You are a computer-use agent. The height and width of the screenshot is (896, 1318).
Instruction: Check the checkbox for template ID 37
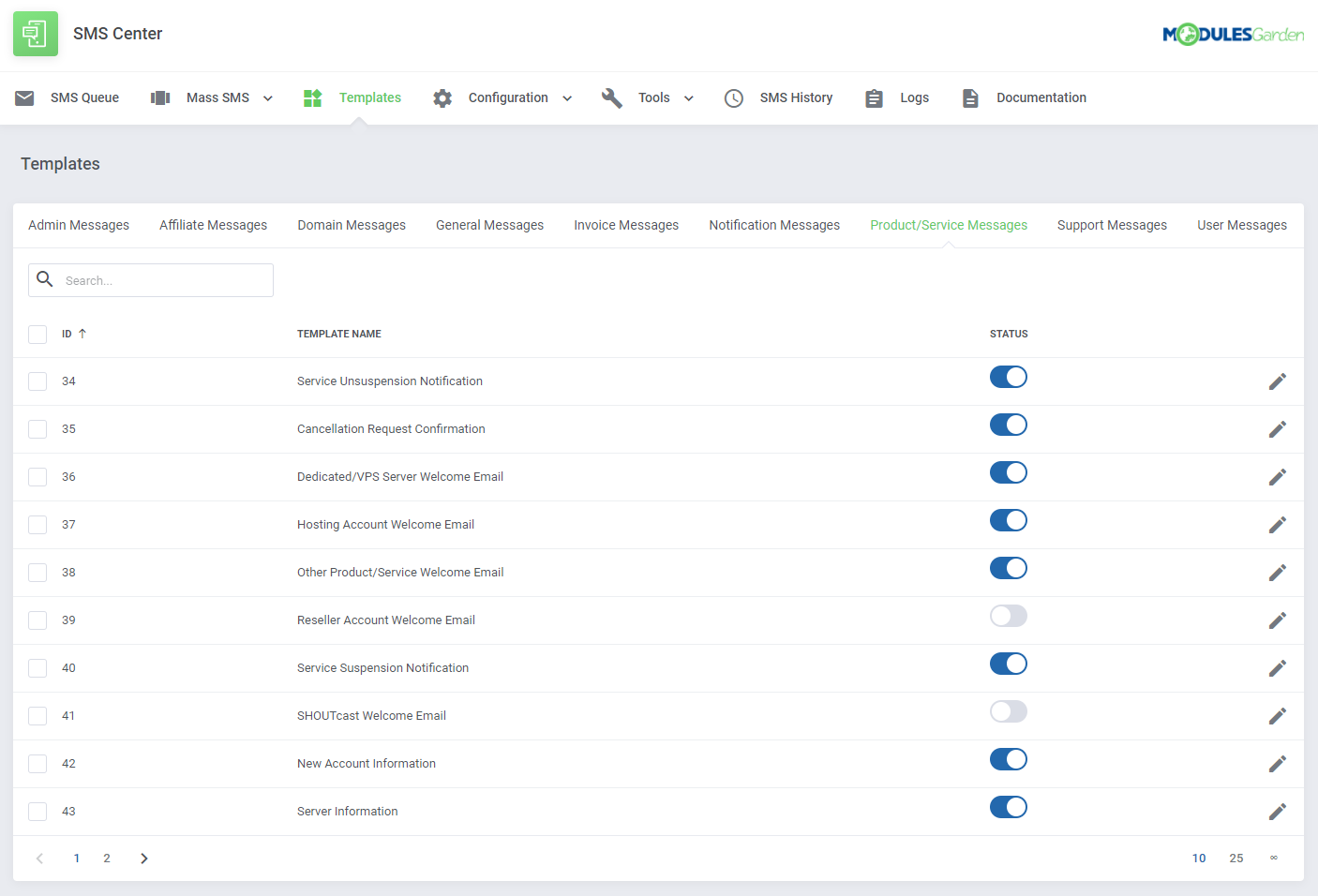(37, 524)
